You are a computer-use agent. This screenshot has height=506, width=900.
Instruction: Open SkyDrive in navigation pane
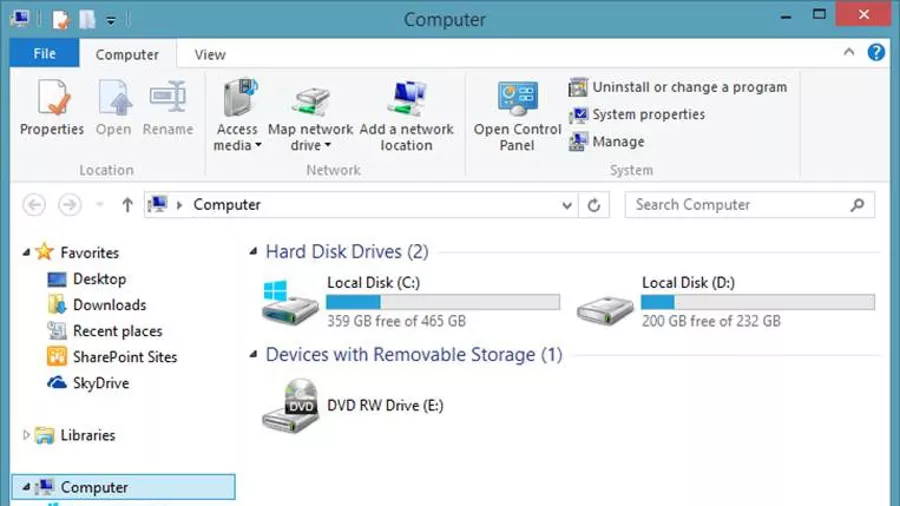(100, 383)
